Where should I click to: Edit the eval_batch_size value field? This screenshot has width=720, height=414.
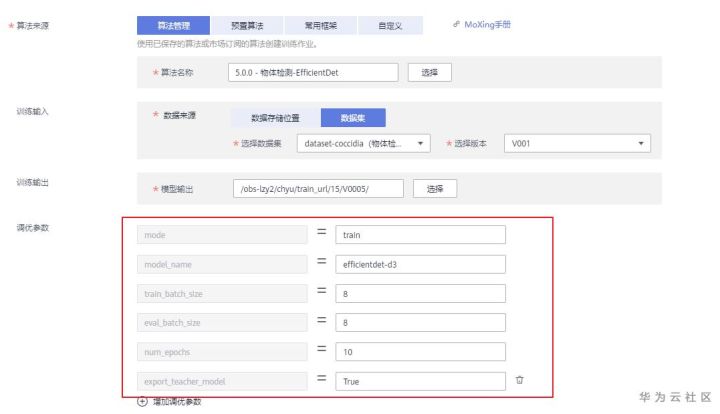421,323
